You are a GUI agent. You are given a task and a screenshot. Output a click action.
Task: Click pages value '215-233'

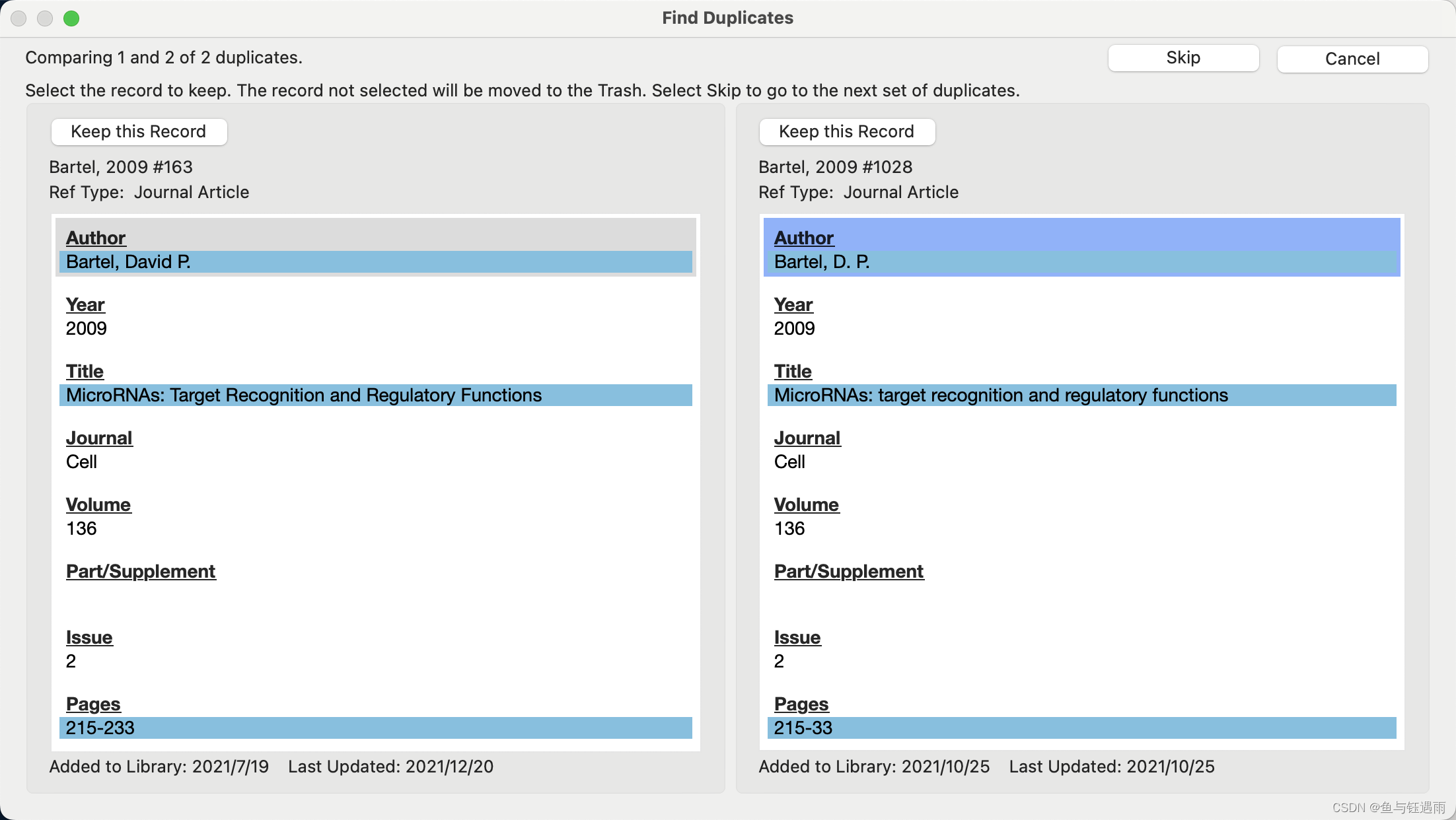coord(376,728)
